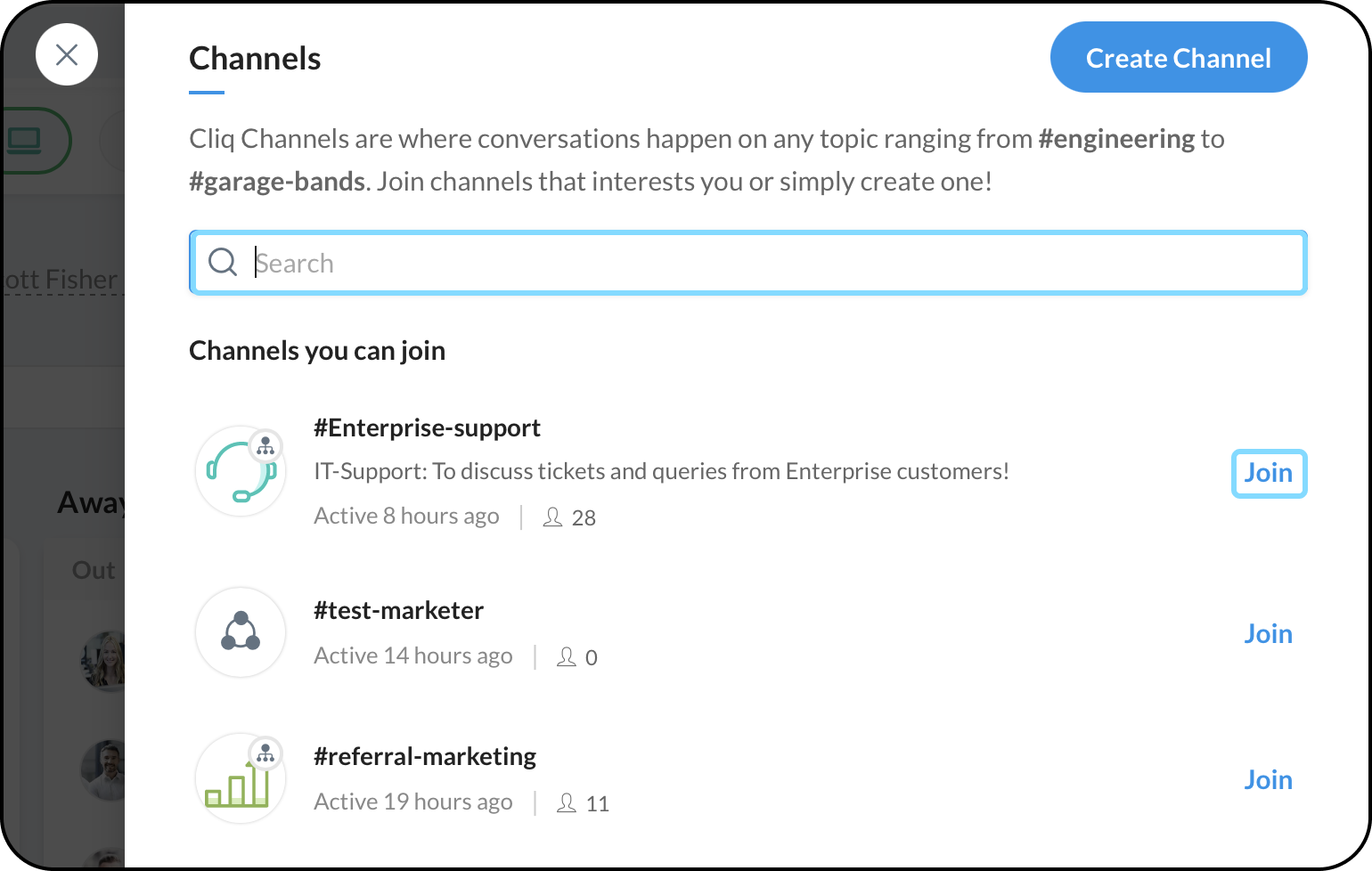Click the org badge on the Enterprise-support icon
Screen dimensions: 1372x871
tap(265, 446)
